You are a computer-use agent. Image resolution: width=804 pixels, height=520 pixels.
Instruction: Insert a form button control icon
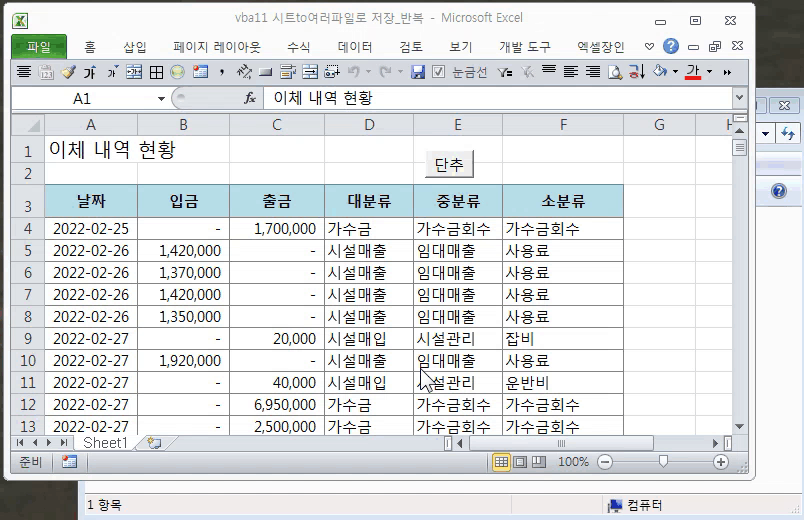pos(265,72)
